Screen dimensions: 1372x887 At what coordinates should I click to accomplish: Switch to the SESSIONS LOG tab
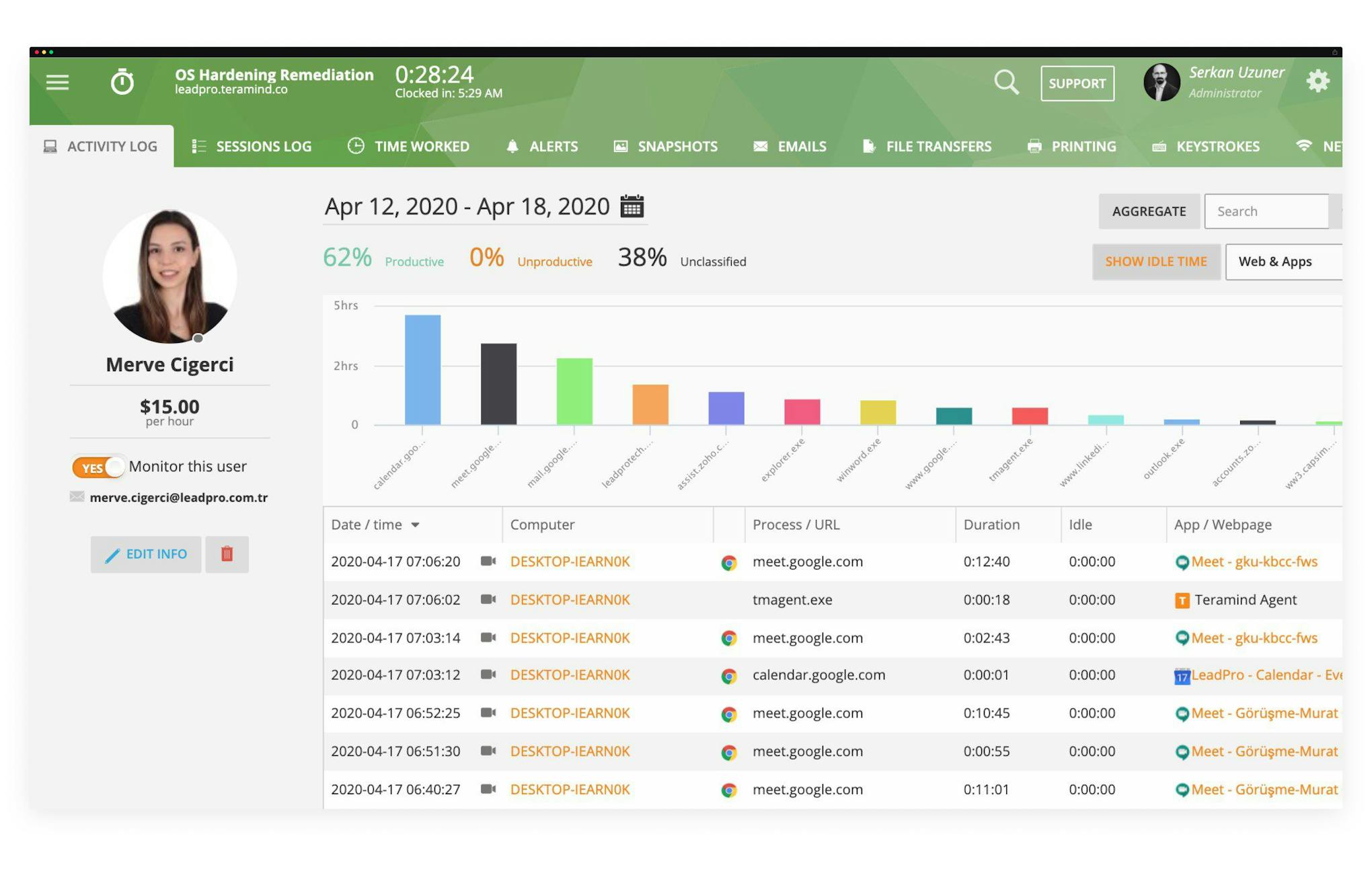[252, 146]
